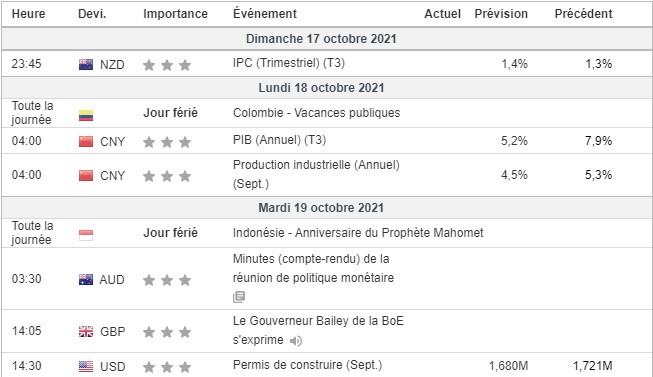Viewport: 653px width, 377px height.
Task: Open the minutes document icon
Action: (239, 297)
